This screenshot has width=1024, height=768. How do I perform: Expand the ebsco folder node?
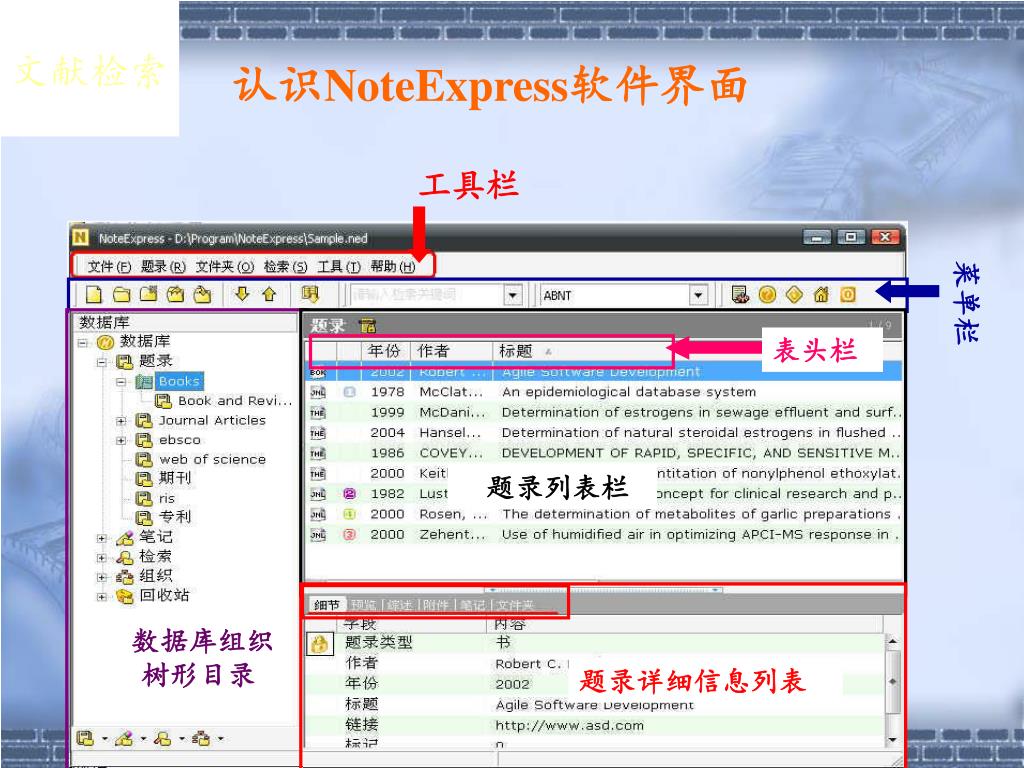[x=121, y=440]
